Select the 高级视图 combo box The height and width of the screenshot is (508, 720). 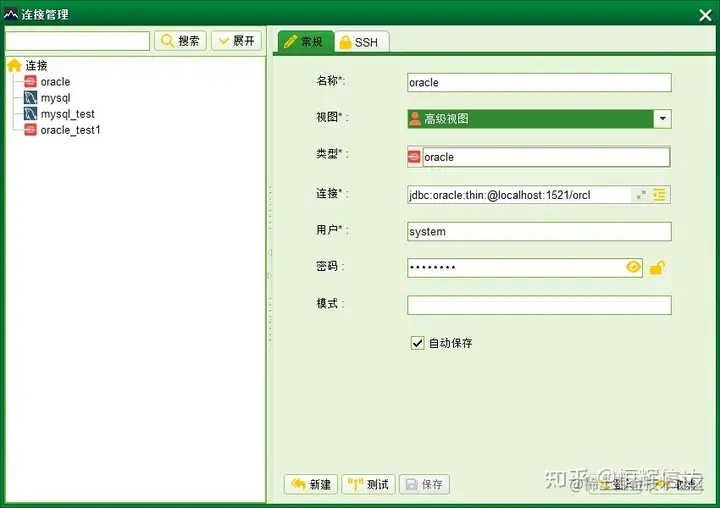tap(539, 119)
